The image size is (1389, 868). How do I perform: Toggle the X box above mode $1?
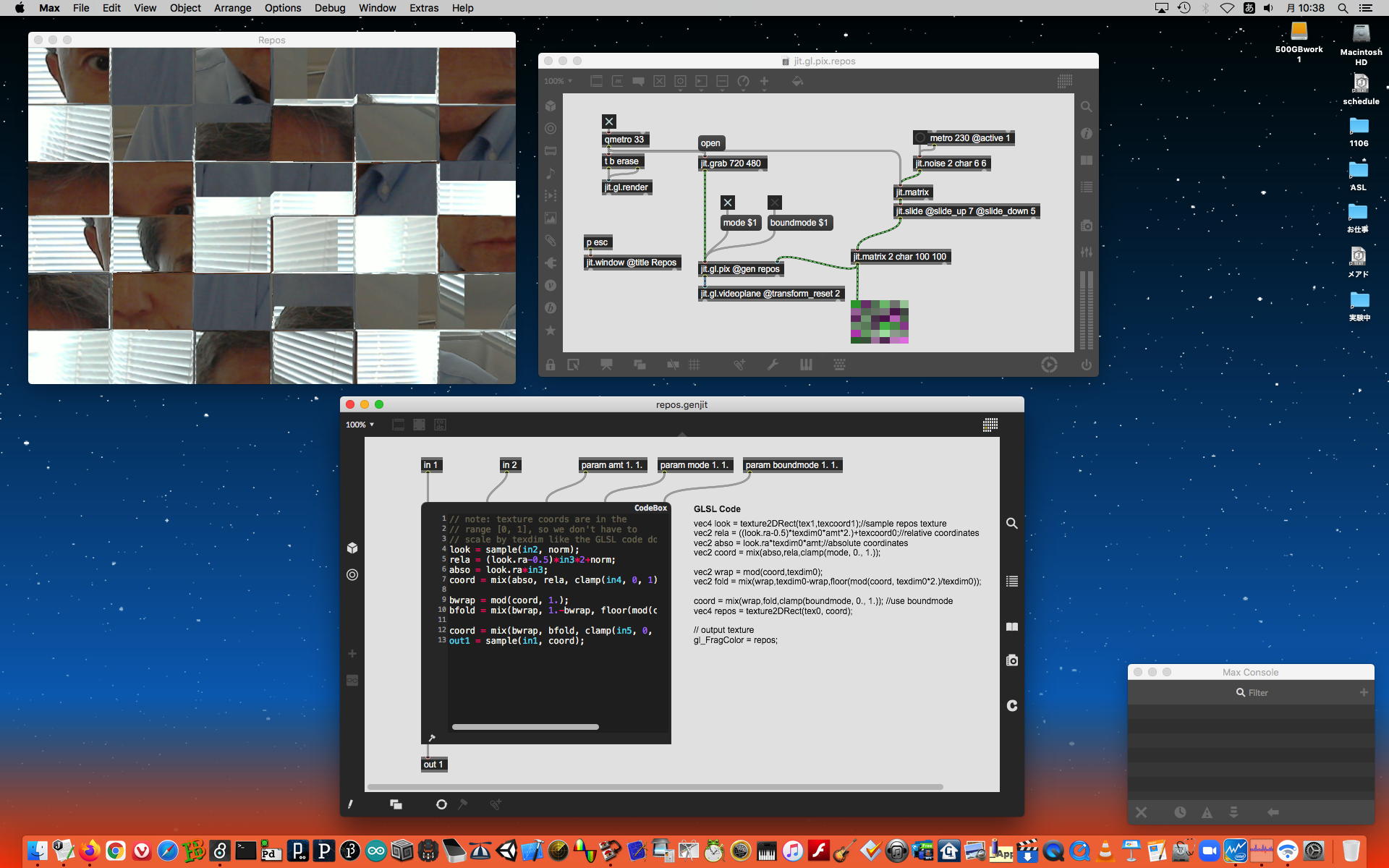[x=728, y=203]
